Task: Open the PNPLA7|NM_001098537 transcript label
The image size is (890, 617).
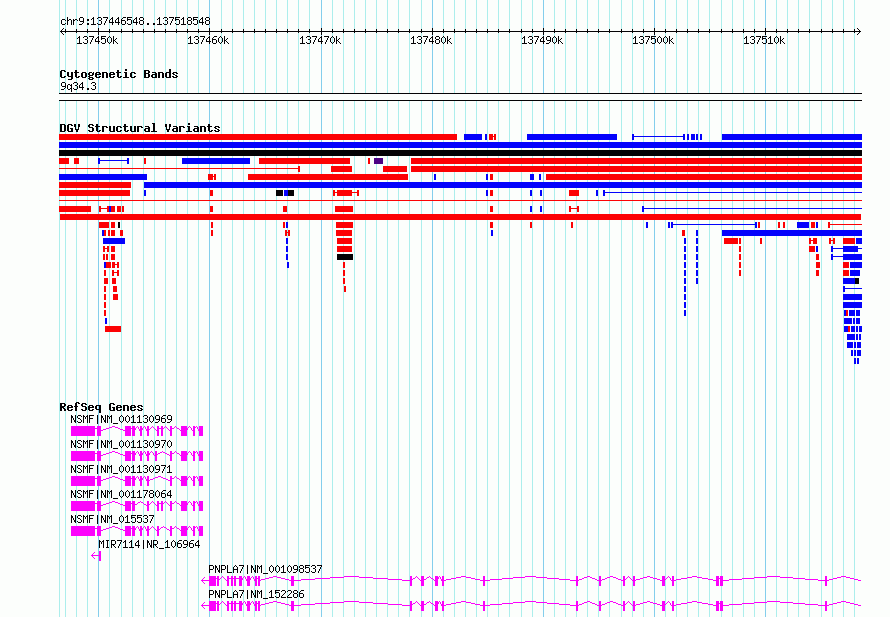Action: click(265, 569)
